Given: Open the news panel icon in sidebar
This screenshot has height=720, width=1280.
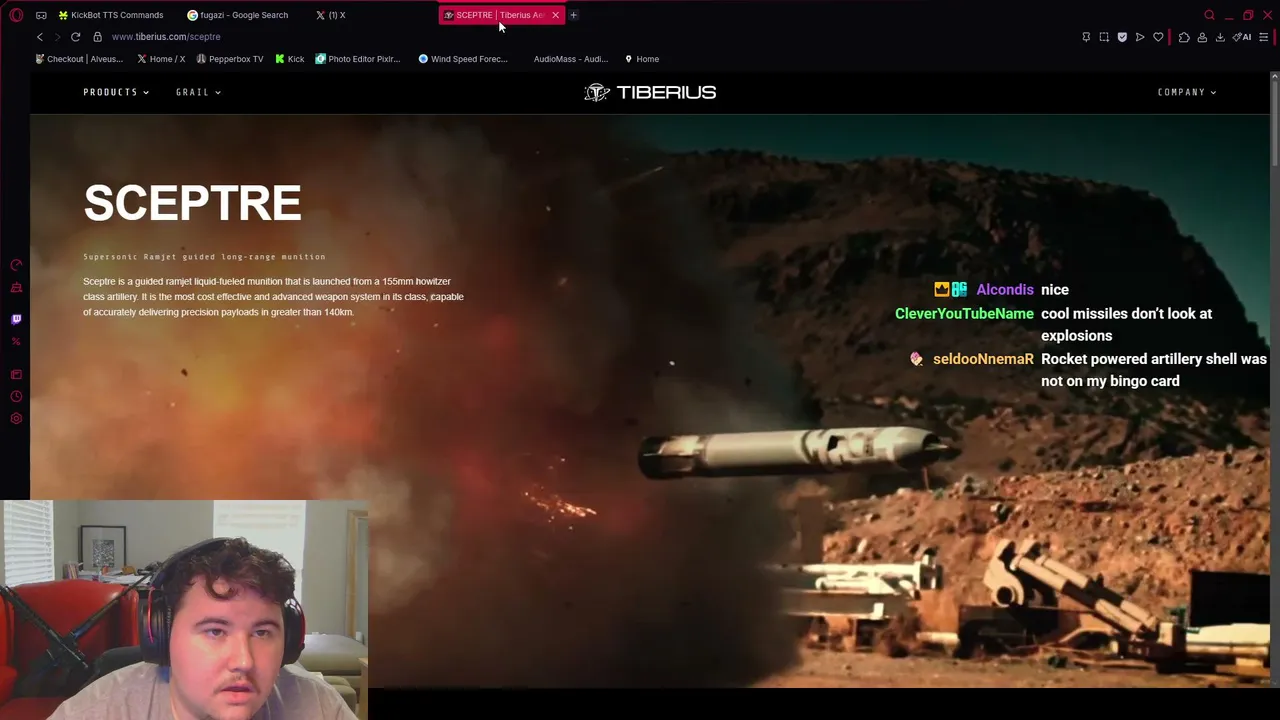Looking at the screenshot, I should 16,374.
